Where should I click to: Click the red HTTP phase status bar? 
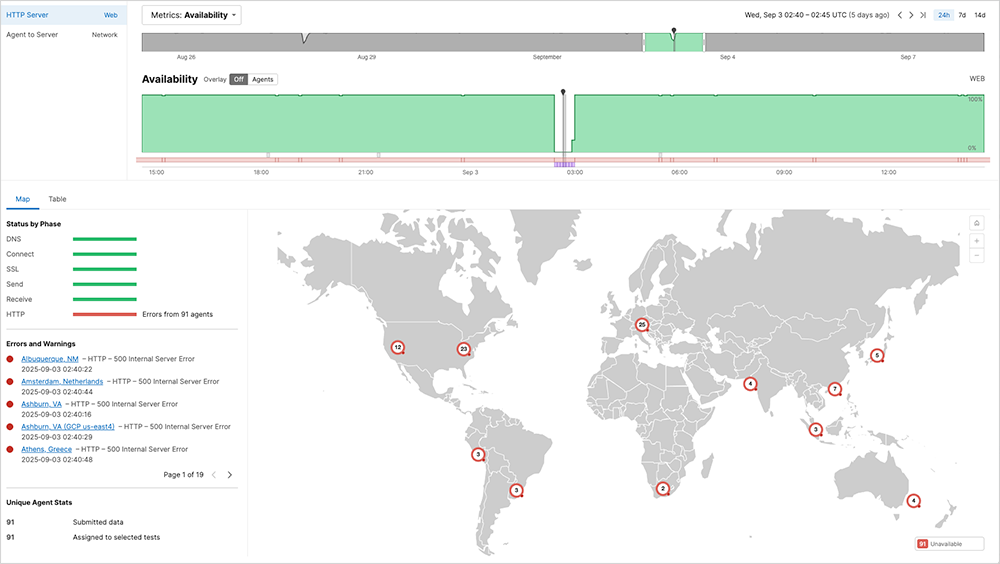(x=105, y=315)
